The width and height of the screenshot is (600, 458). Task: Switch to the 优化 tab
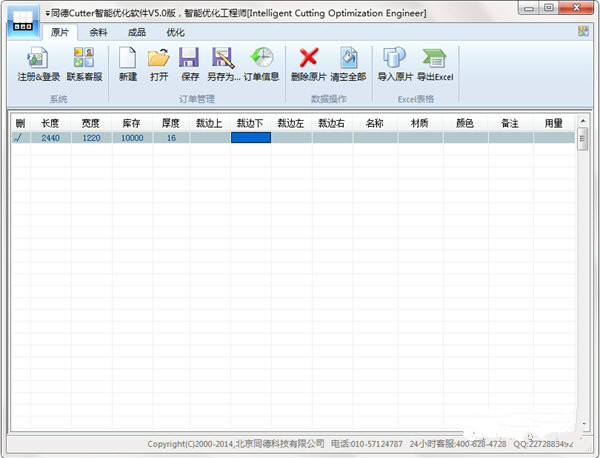(x=175, y=33)
